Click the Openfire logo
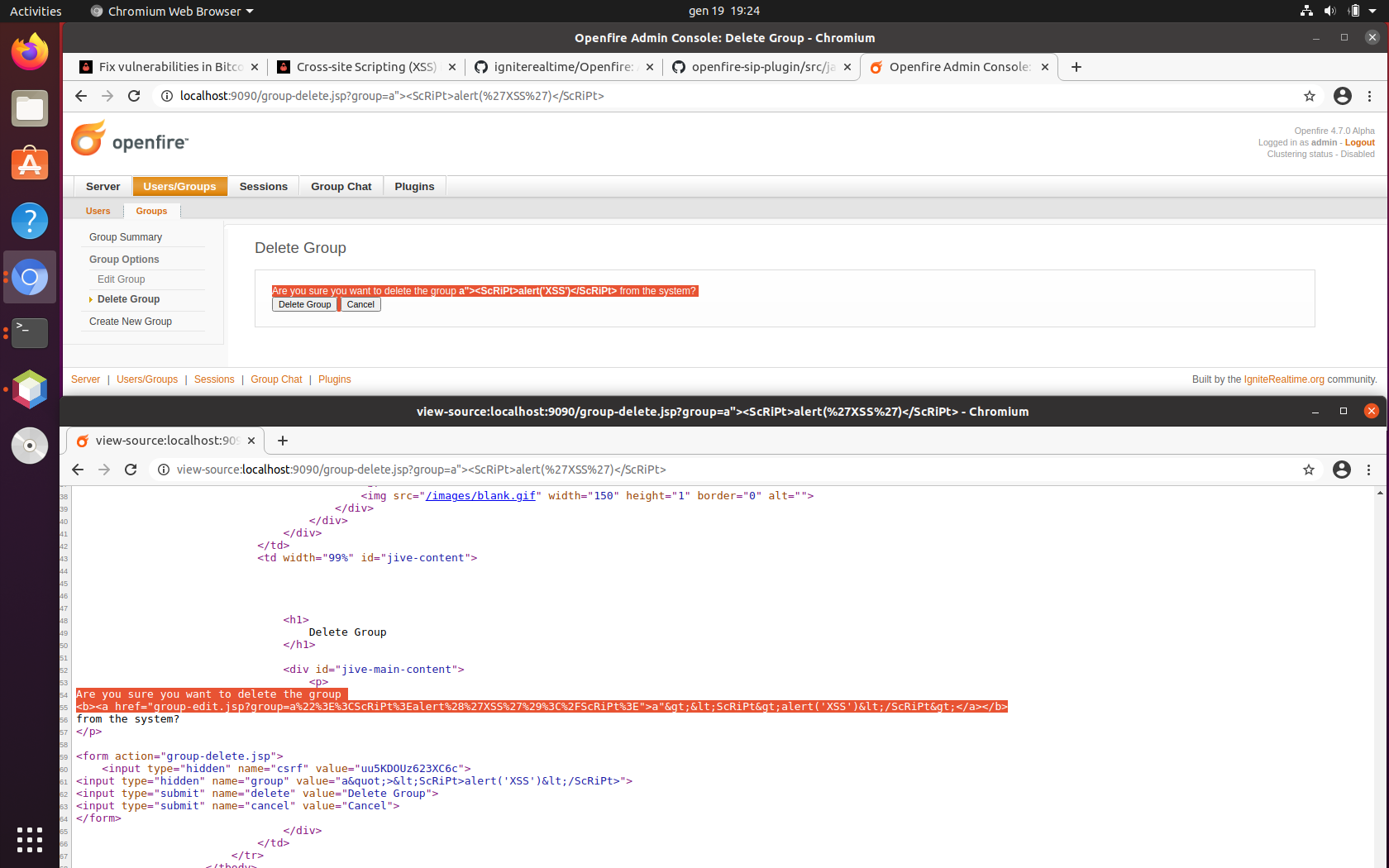The width and height of the screenshot is (1389, 868). [130, 139]
